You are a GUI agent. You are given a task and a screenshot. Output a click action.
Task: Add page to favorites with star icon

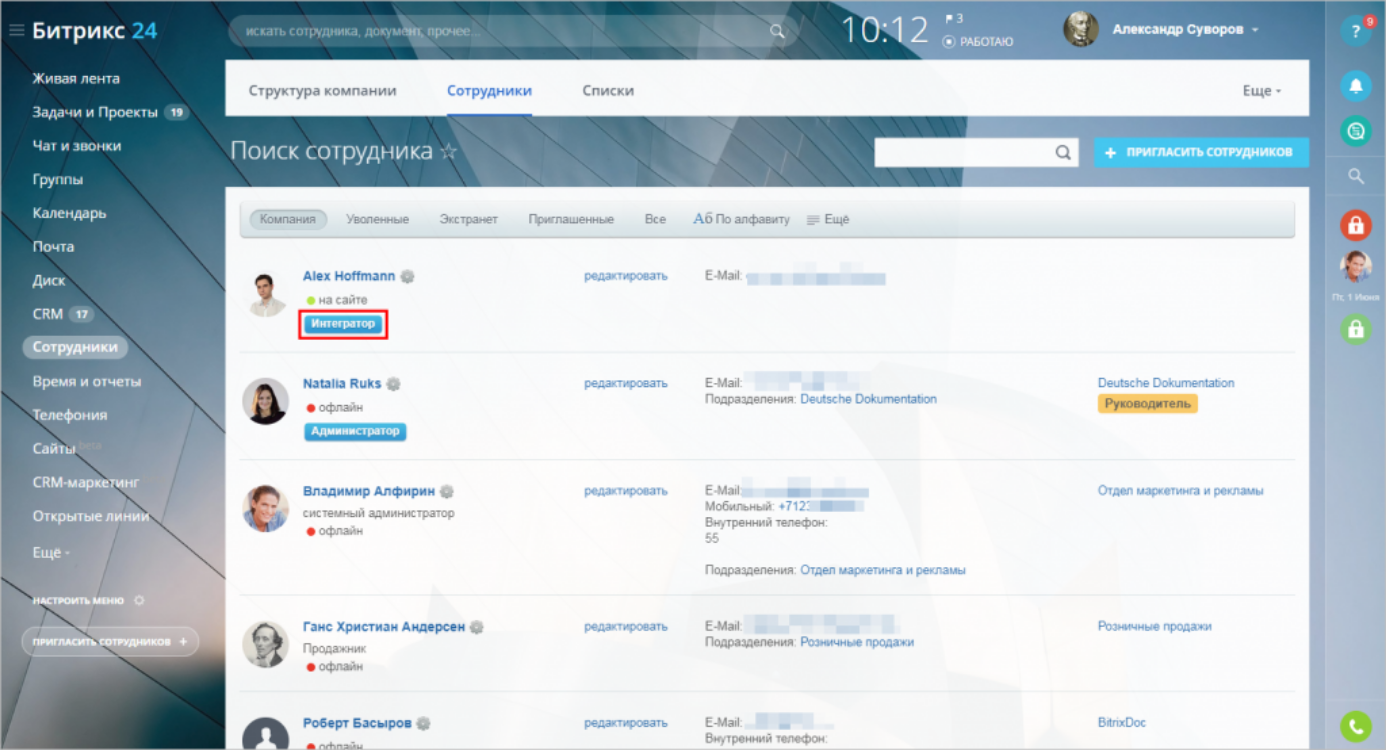pyautogui.click(x=449, y=152)
